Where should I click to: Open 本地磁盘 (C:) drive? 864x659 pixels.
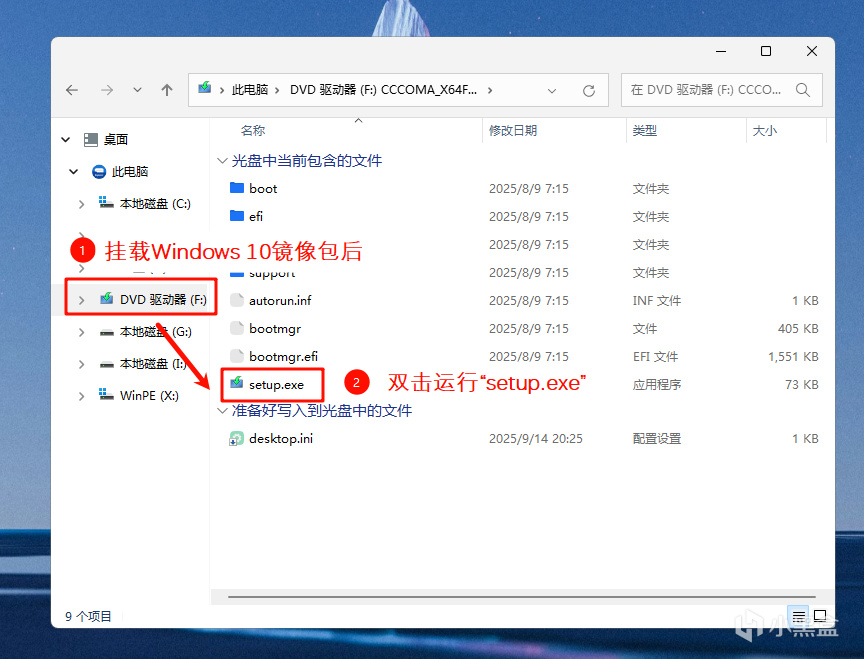tap(155, 204)
